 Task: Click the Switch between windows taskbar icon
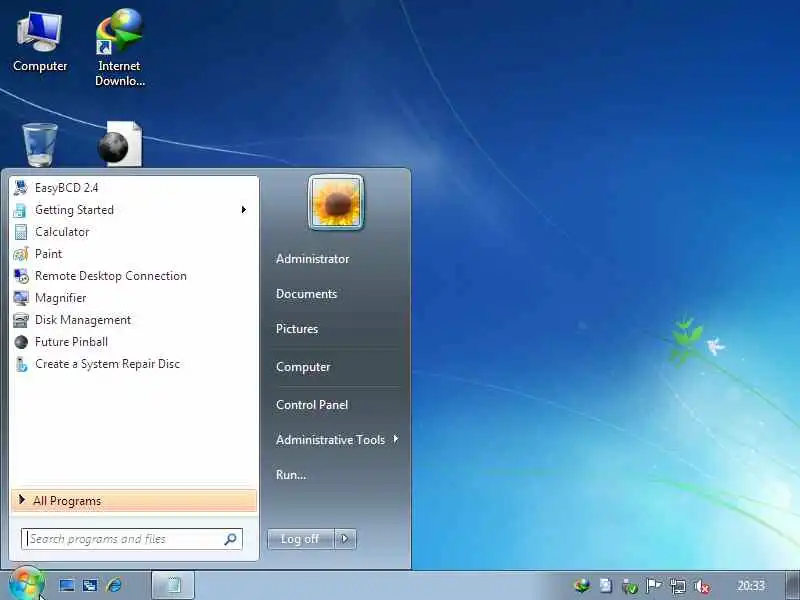(90, 585)
